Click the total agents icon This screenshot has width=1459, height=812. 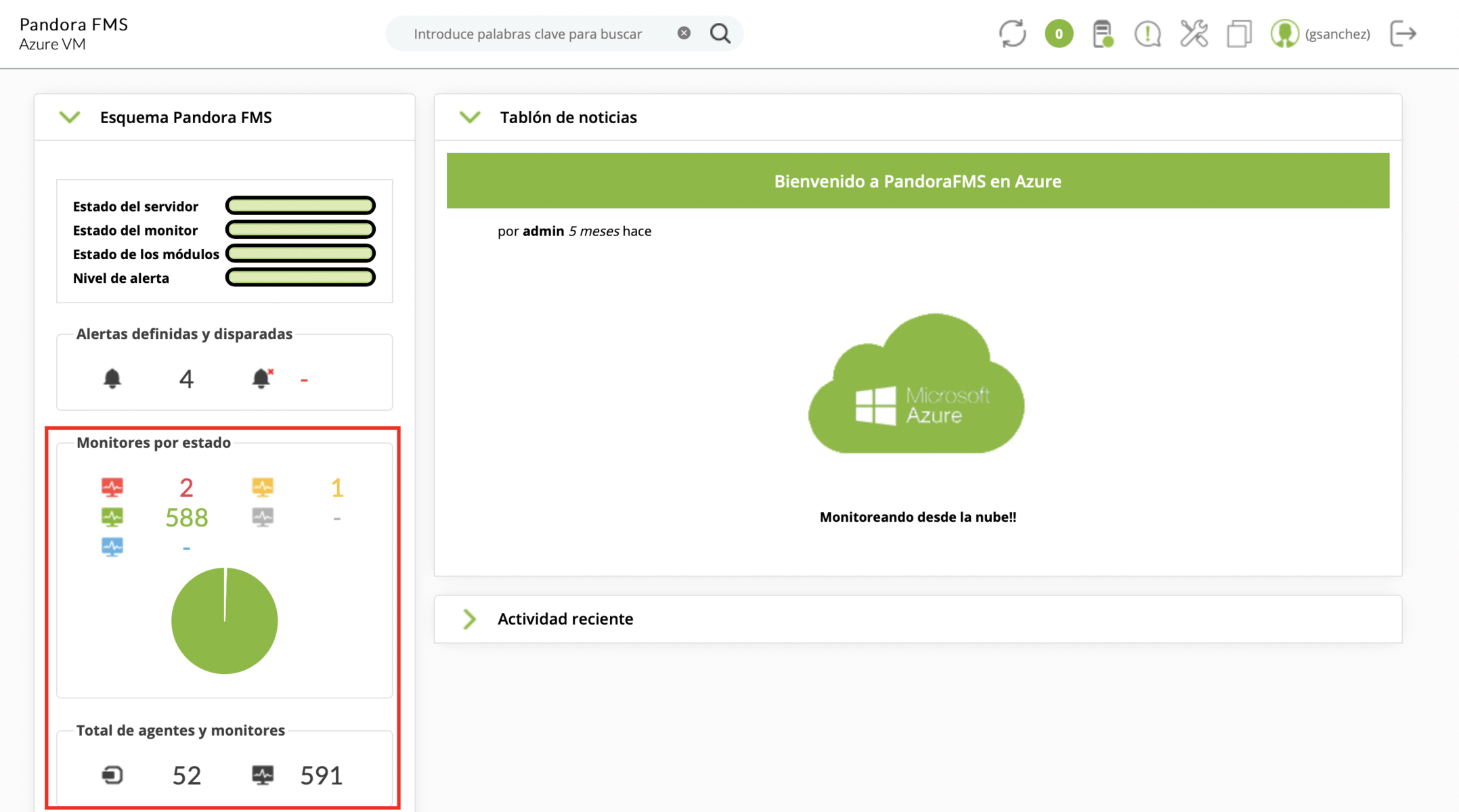[x=112, y=775]
